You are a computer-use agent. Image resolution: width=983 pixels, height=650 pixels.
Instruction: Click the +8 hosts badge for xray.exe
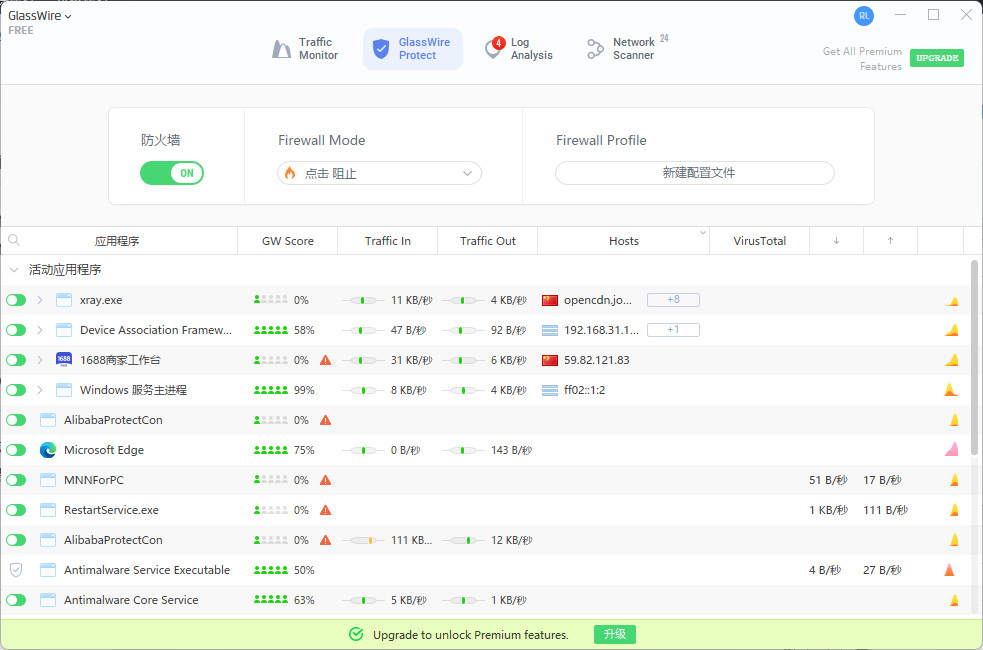pos(673,300)
